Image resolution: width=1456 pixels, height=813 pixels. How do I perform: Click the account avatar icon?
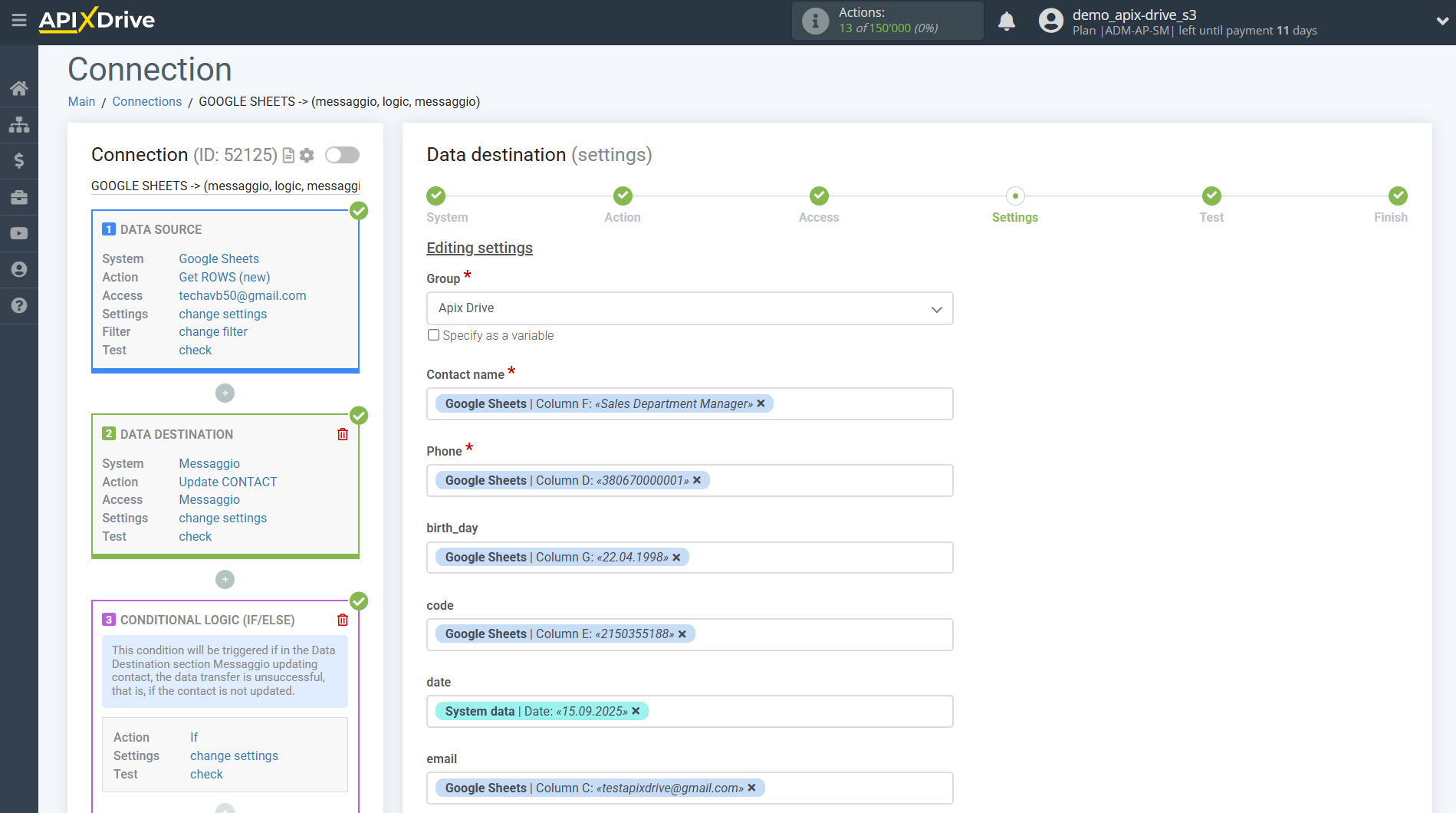[x=1051, y=21]
